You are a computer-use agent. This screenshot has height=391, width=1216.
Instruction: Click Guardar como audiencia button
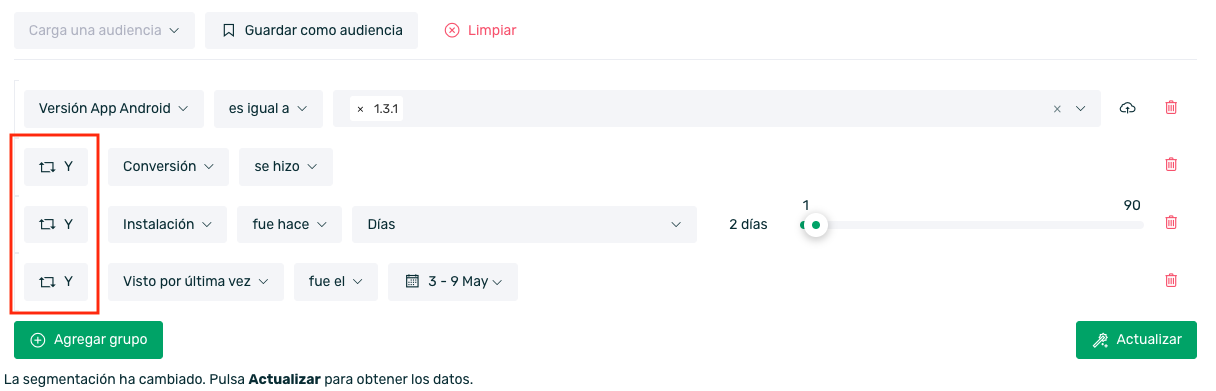pos(311,30)
